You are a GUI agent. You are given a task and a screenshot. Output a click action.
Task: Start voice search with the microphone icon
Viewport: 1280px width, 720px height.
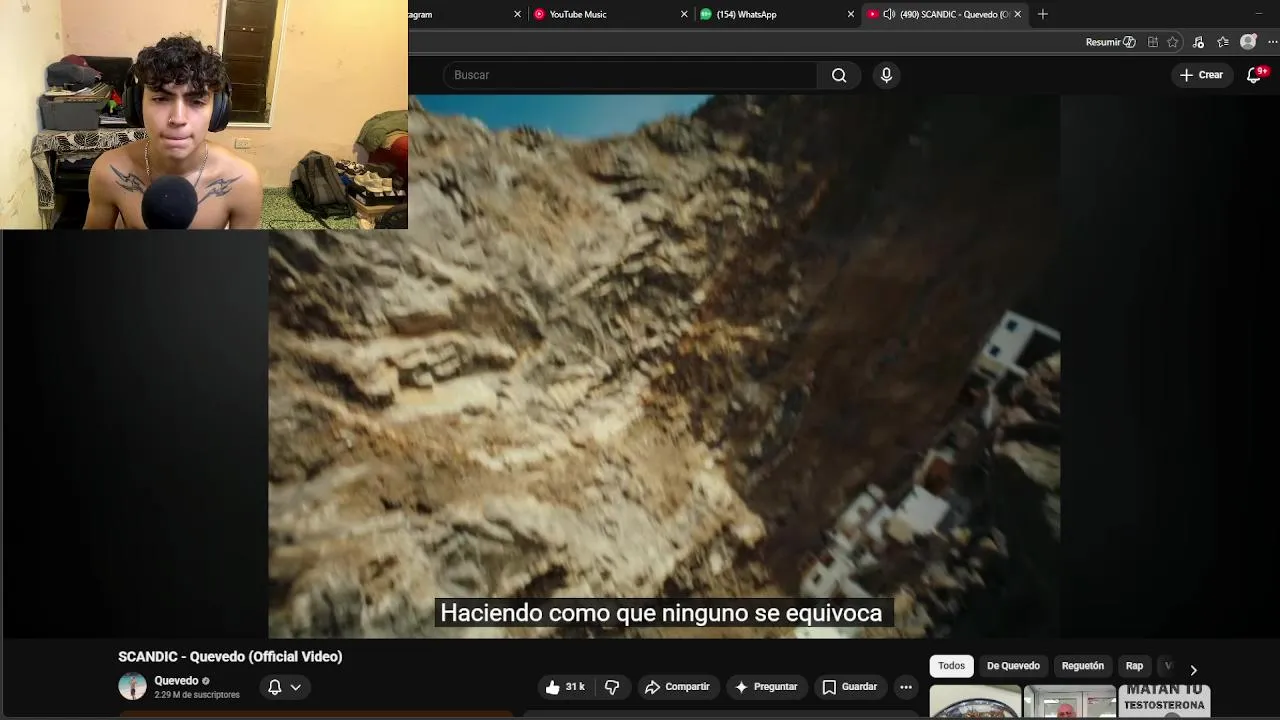click(886, 75)
